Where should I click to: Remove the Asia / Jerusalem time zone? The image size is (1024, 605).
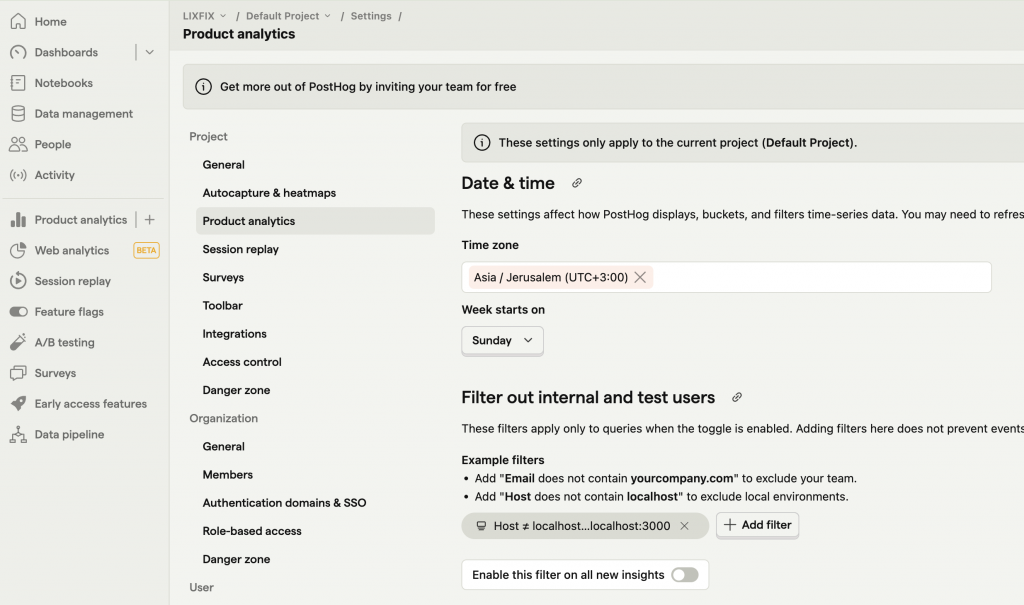pyautogui.click(x=640, y=278)
